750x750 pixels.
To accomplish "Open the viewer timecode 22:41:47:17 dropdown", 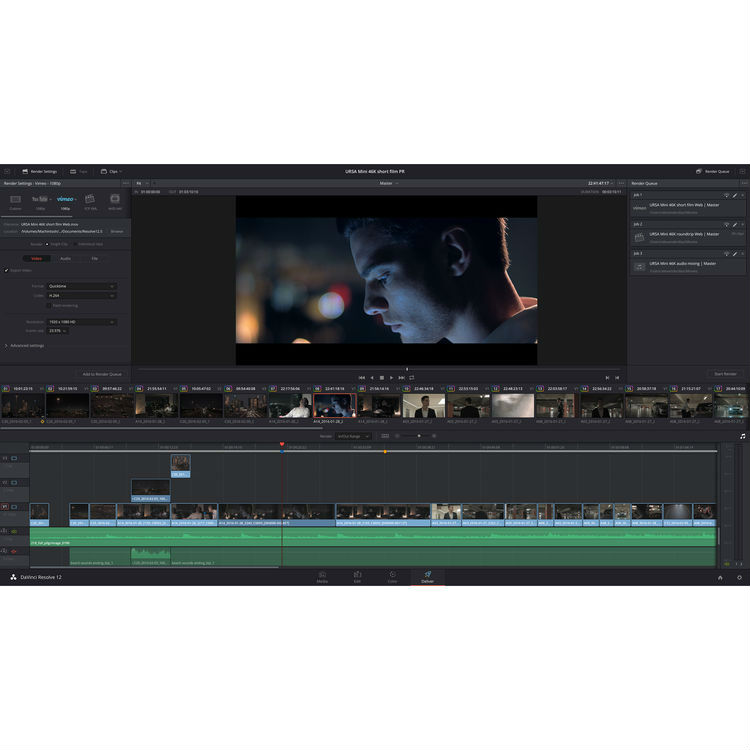I will [x=601, y=183].
